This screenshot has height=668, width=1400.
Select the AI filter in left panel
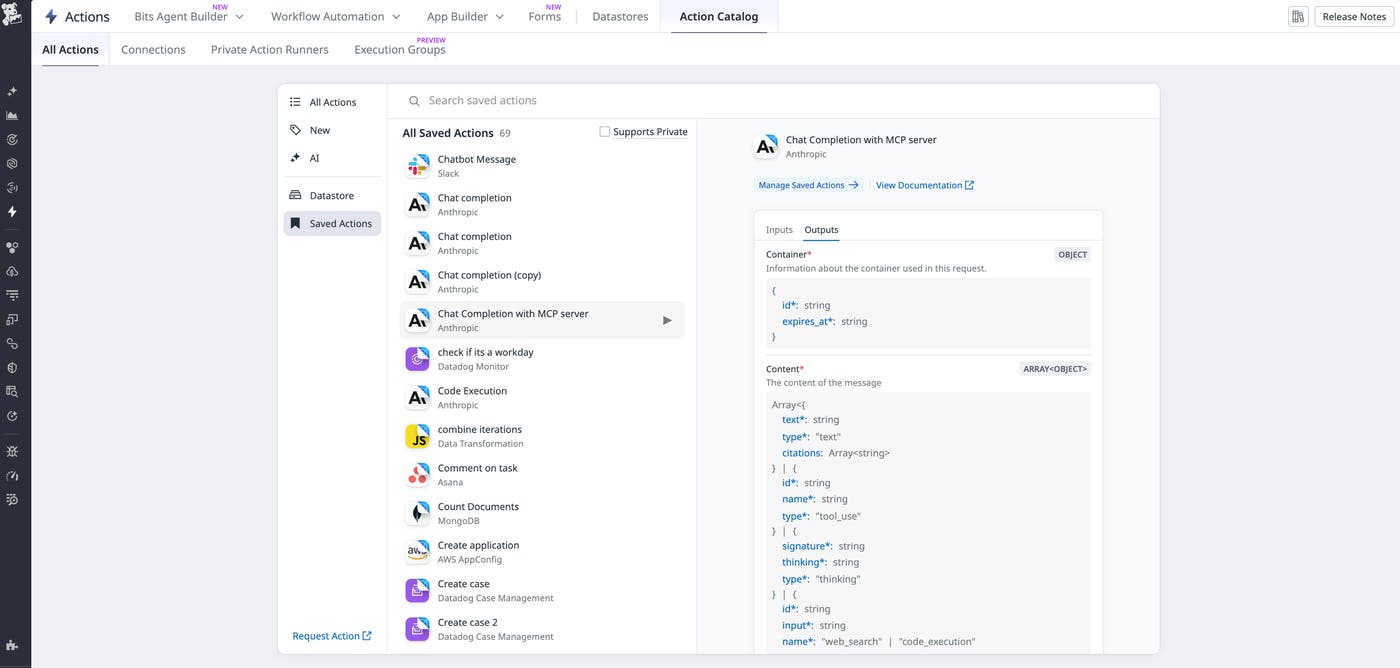[332, 158]
